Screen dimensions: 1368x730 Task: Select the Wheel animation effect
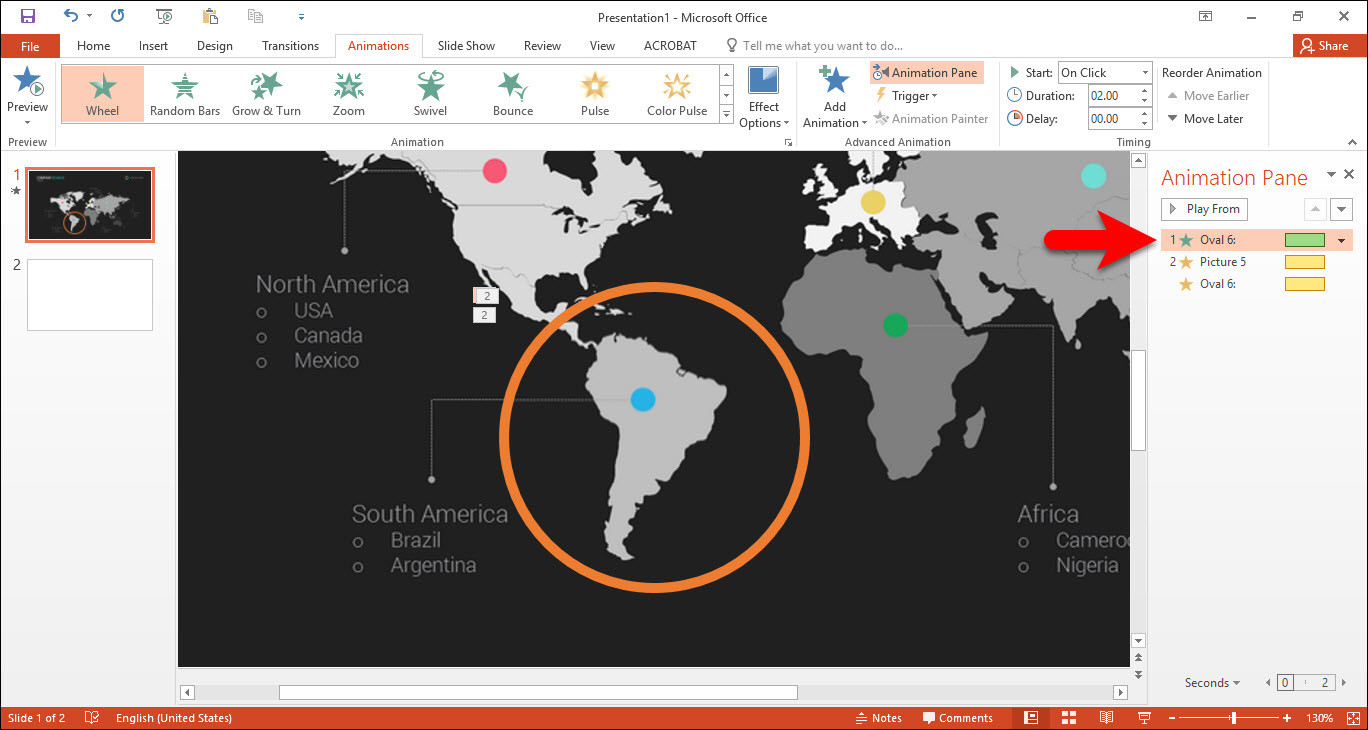click(102, 94)
